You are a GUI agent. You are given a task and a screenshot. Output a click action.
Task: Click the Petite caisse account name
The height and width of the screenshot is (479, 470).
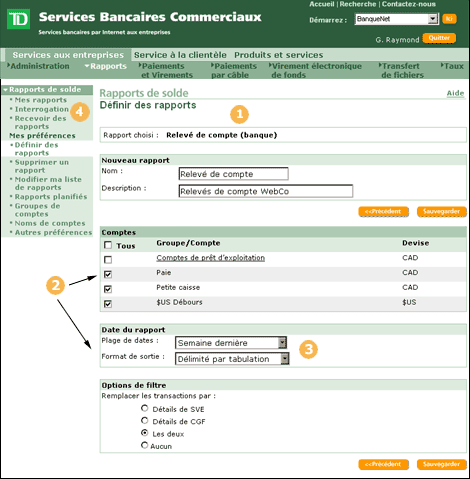pyautogui.click(x=178, y=287)
